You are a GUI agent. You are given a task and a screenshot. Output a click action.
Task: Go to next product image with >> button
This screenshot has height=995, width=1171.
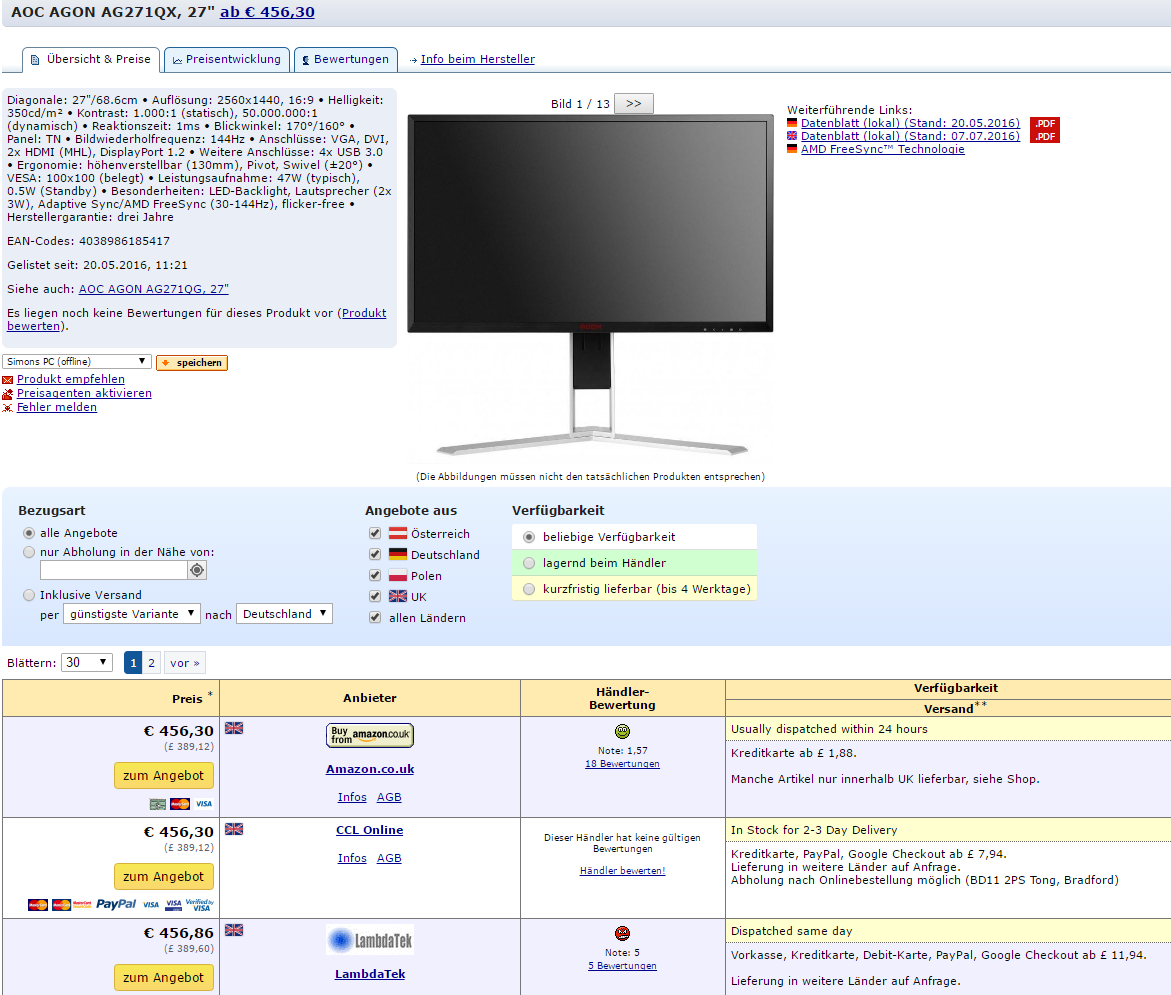coord(633,103)
